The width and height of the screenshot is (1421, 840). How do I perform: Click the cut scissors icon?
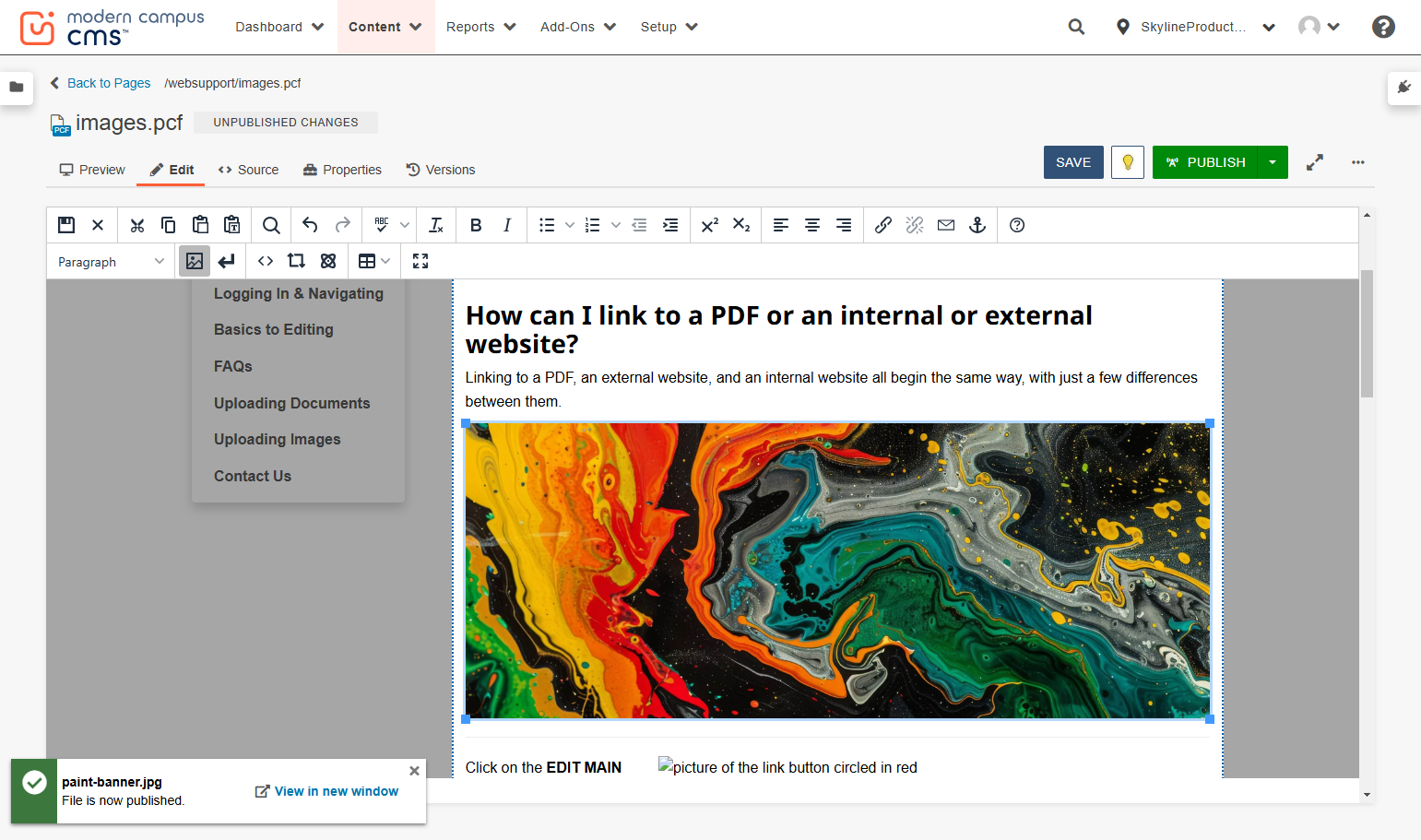137,225
